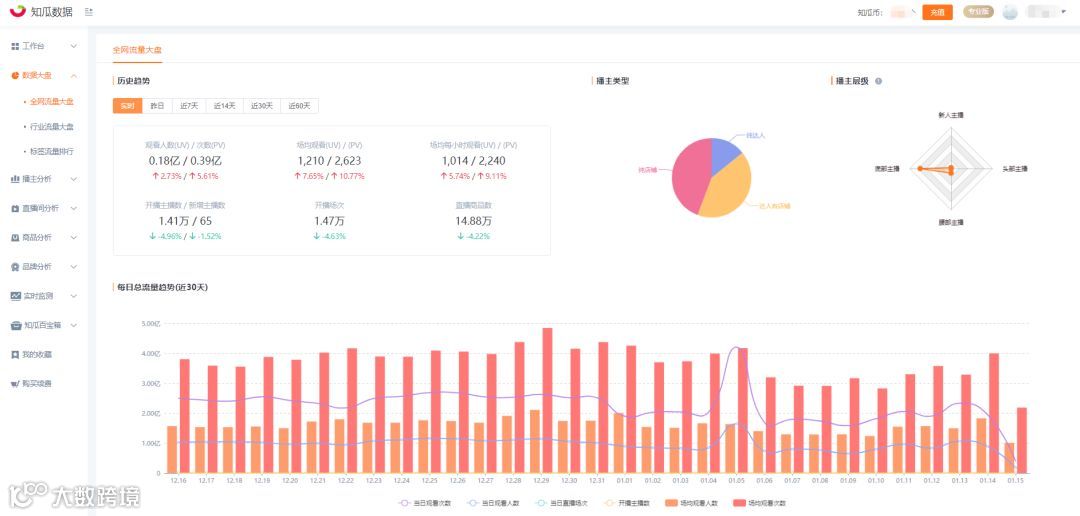
Task: Click the 工作台 grid icon
Action: tap(15, 46)
